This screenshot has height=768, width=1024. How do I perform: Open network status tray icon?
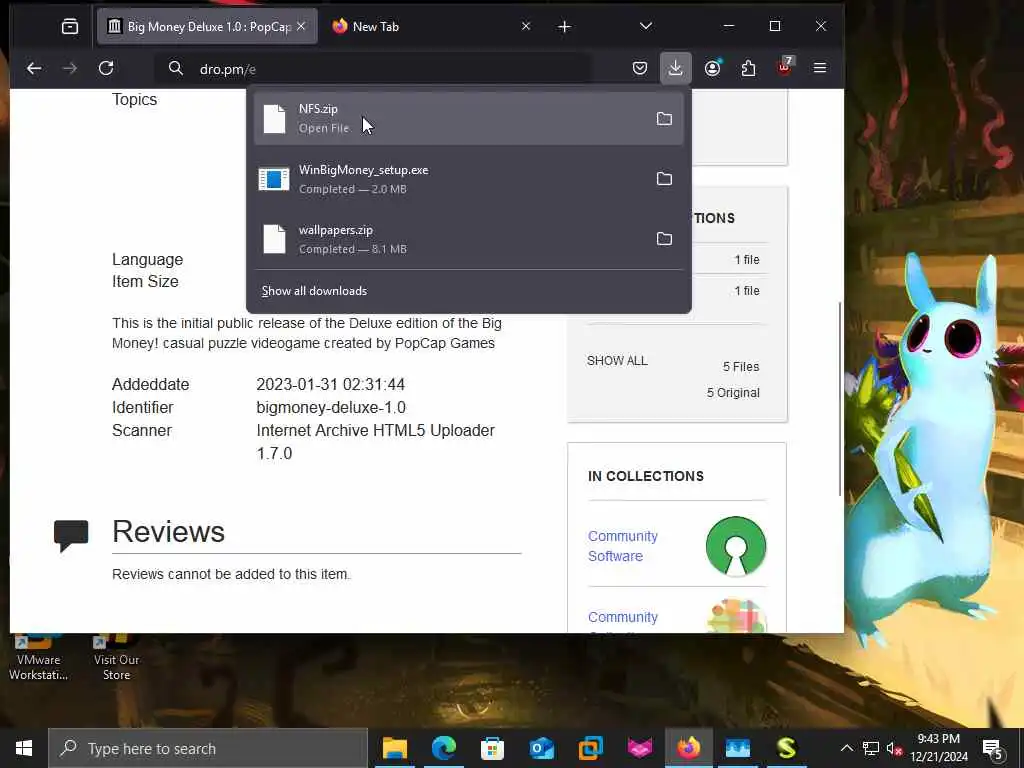click(871, 748)
